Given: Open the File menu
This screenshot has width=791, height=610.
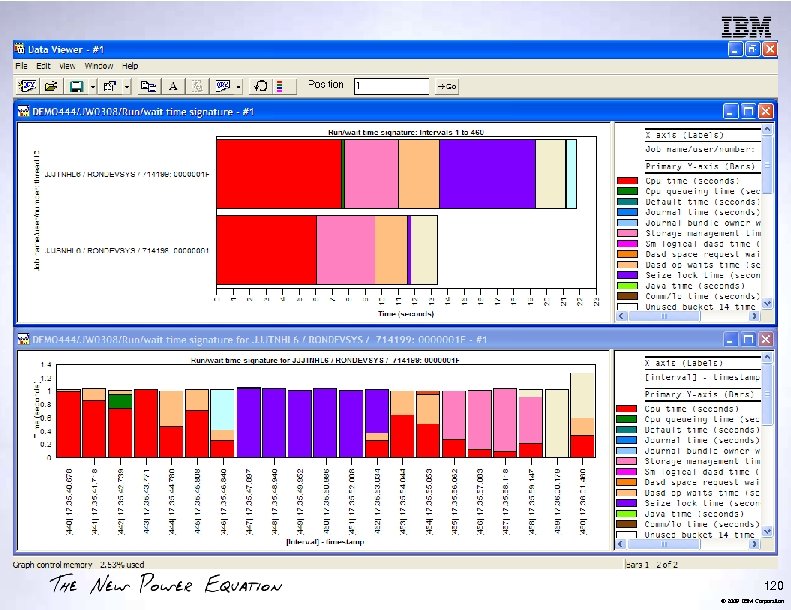Looking at the screenshot, I should tap(21, 66).
